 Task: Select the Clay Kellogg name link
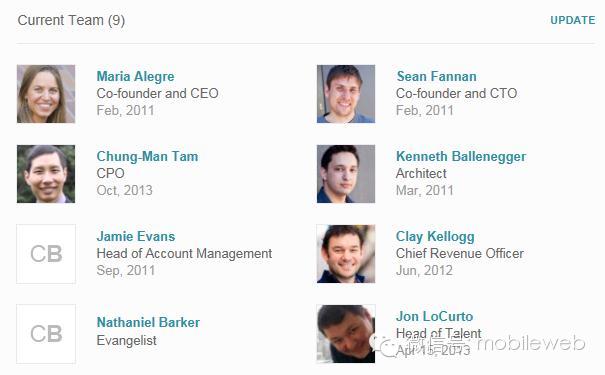[435, 236]
